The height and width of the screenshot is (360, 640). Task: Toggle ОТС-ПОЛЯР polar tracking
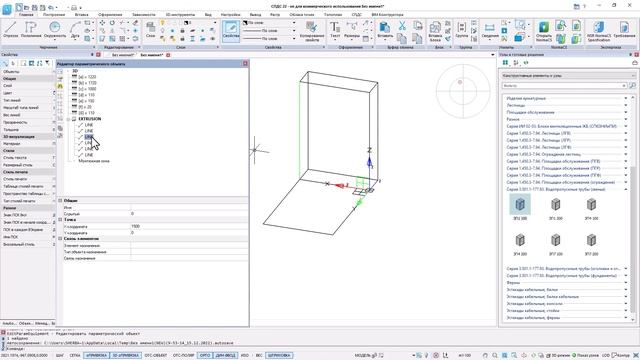pyautogui.click(x=183, y=356)
